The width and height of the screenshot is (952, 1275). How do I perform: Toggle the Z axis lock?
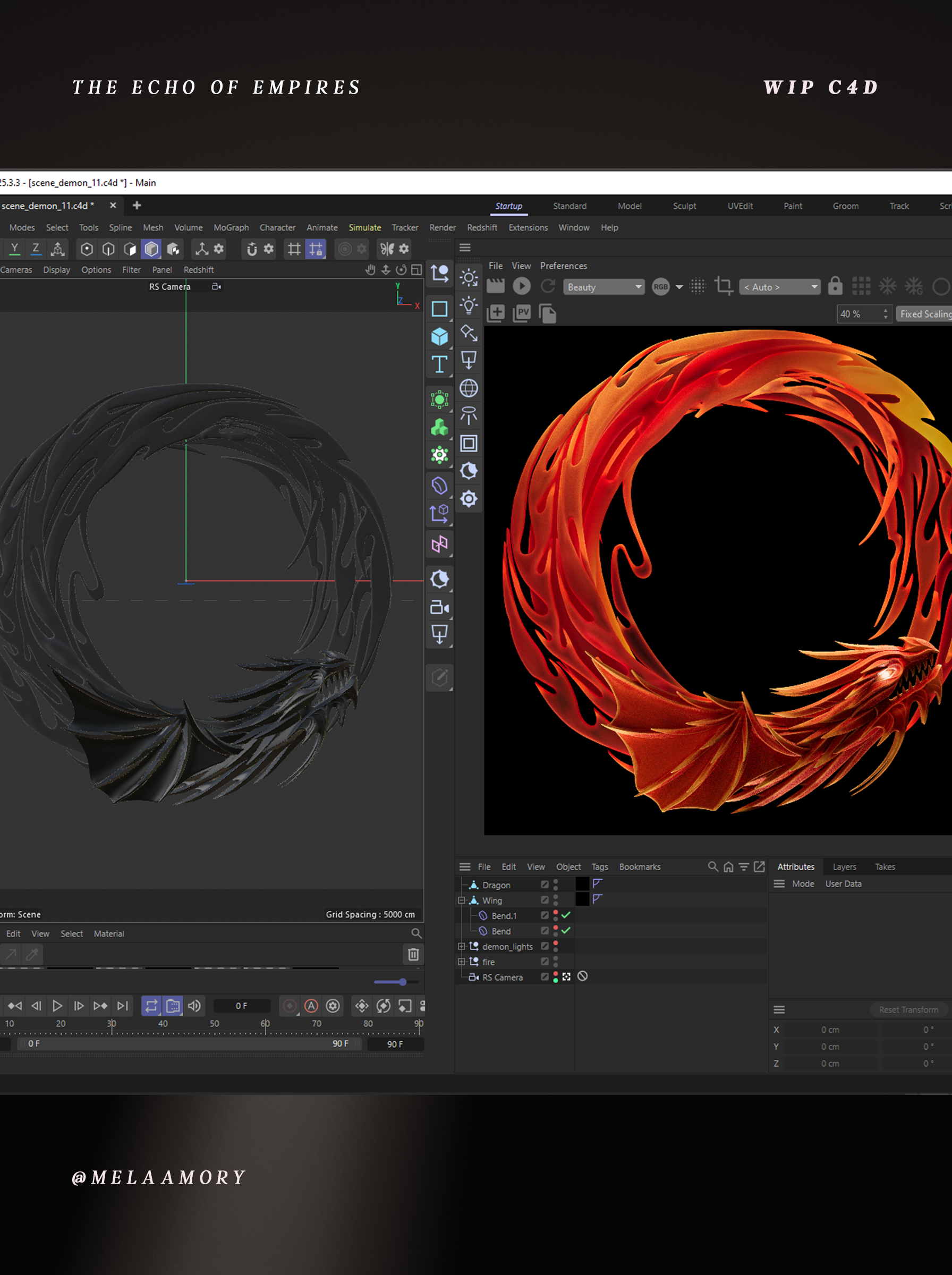(36, 249)
